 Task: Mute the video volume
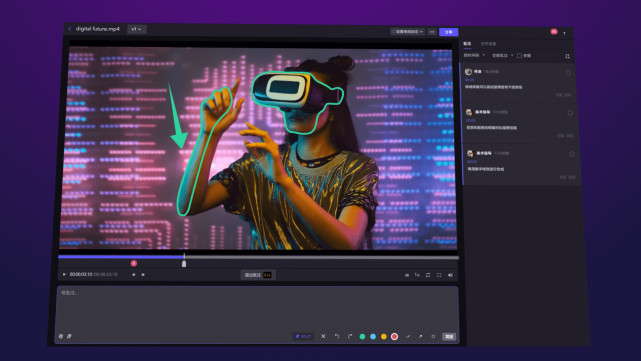coord(450,275)
